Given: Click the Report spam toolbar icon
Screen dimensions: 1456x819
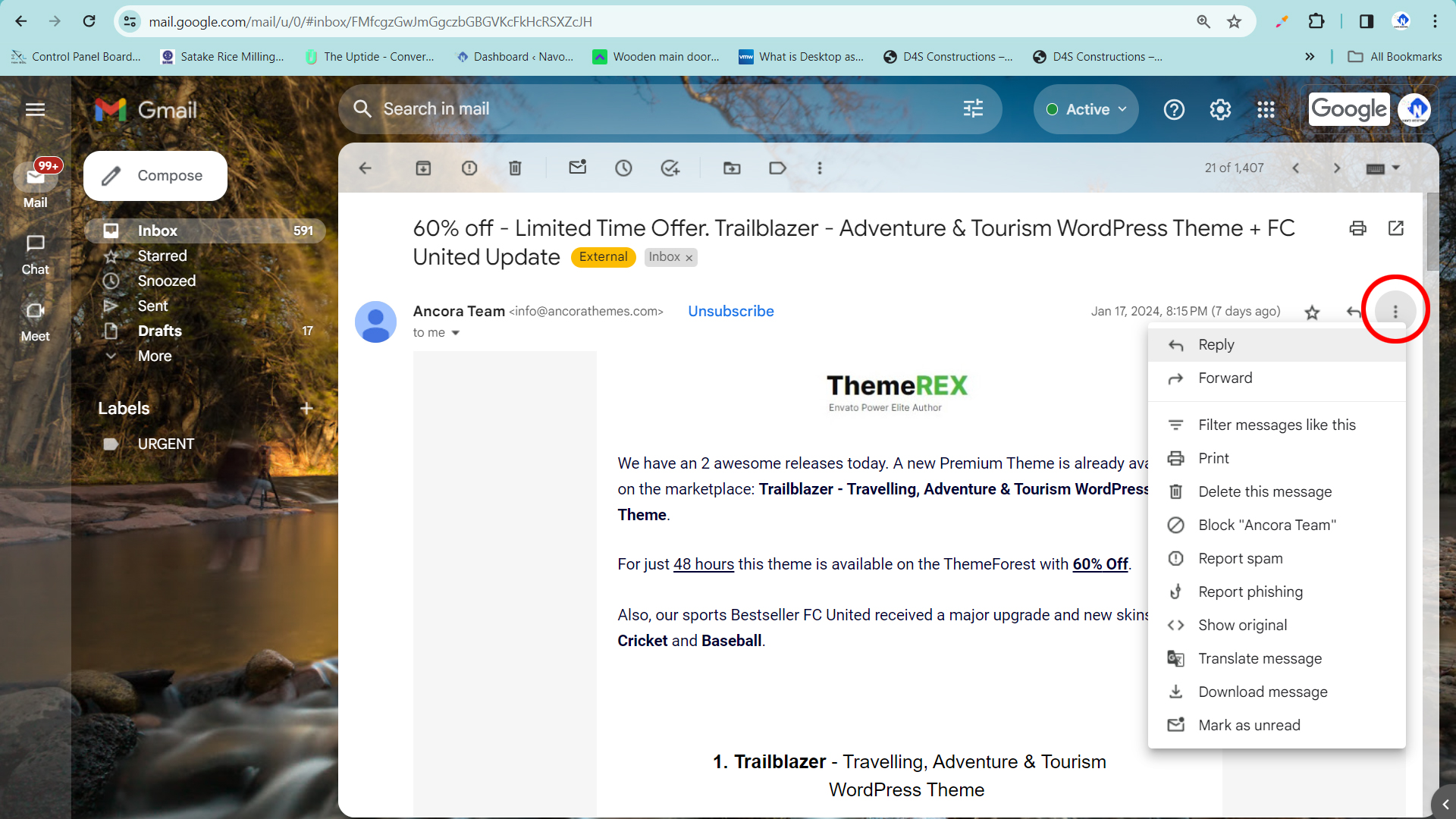Looking at the screenshot, I should pyautogui.click(x=469, y=168).
